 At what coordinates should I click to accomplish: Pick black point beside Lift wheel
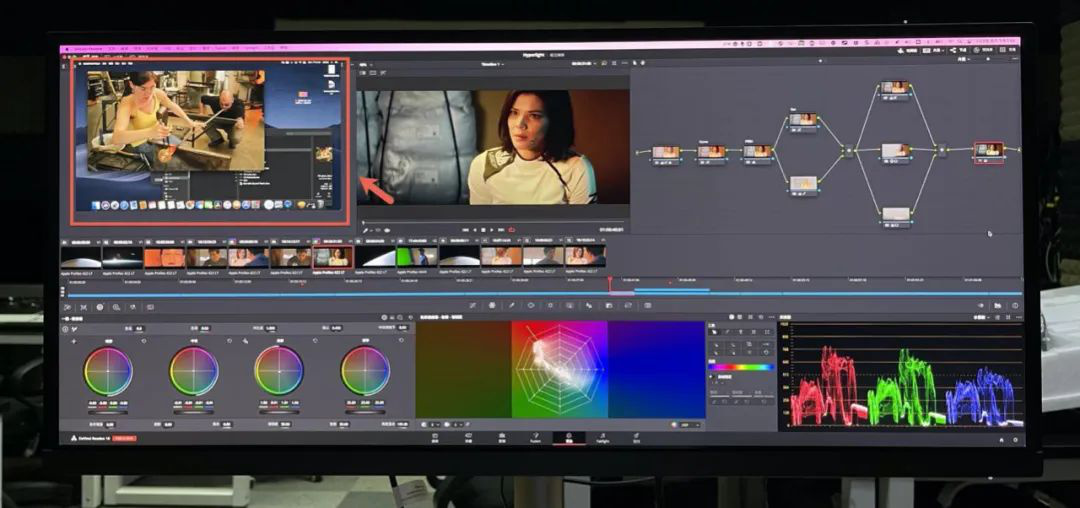coord(74,341)
